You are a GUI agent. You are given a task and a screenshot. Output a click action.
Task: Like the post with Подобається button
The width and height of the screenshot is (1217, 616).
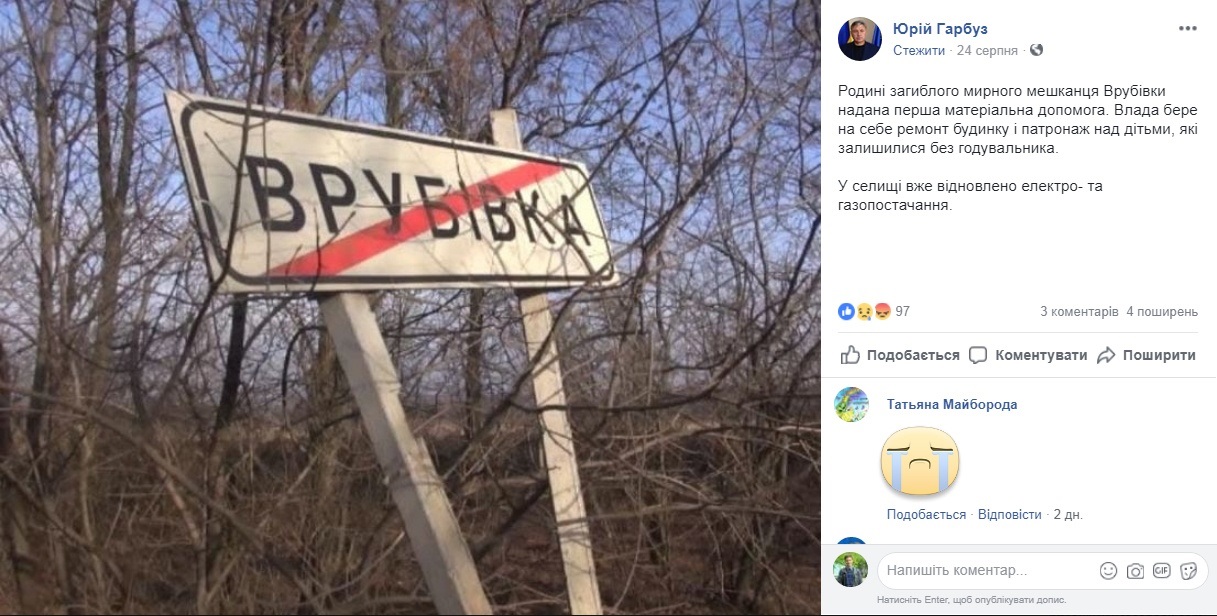(900, 355)
